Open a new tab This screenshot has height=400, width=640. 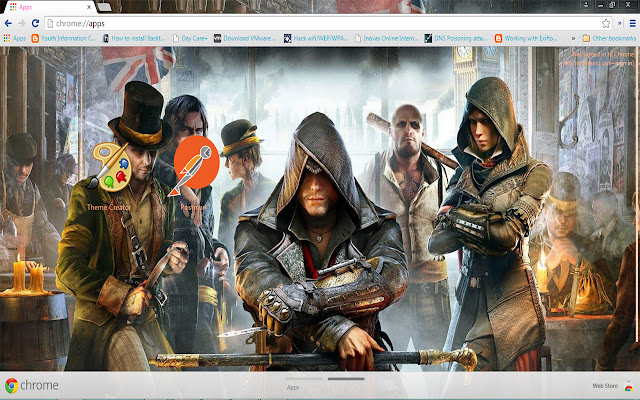(105, 7)
